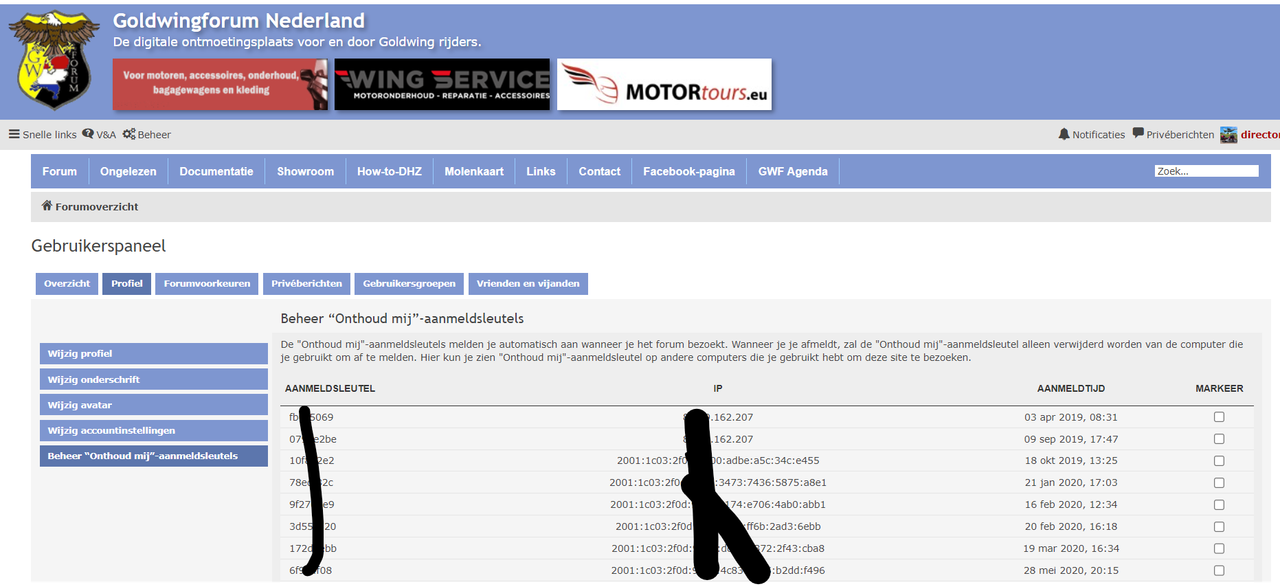Image resolution: width=1280 pixels, height=585 pixels.
Task: Open Notificaties bell dropdown
Action: [1092, 134]
